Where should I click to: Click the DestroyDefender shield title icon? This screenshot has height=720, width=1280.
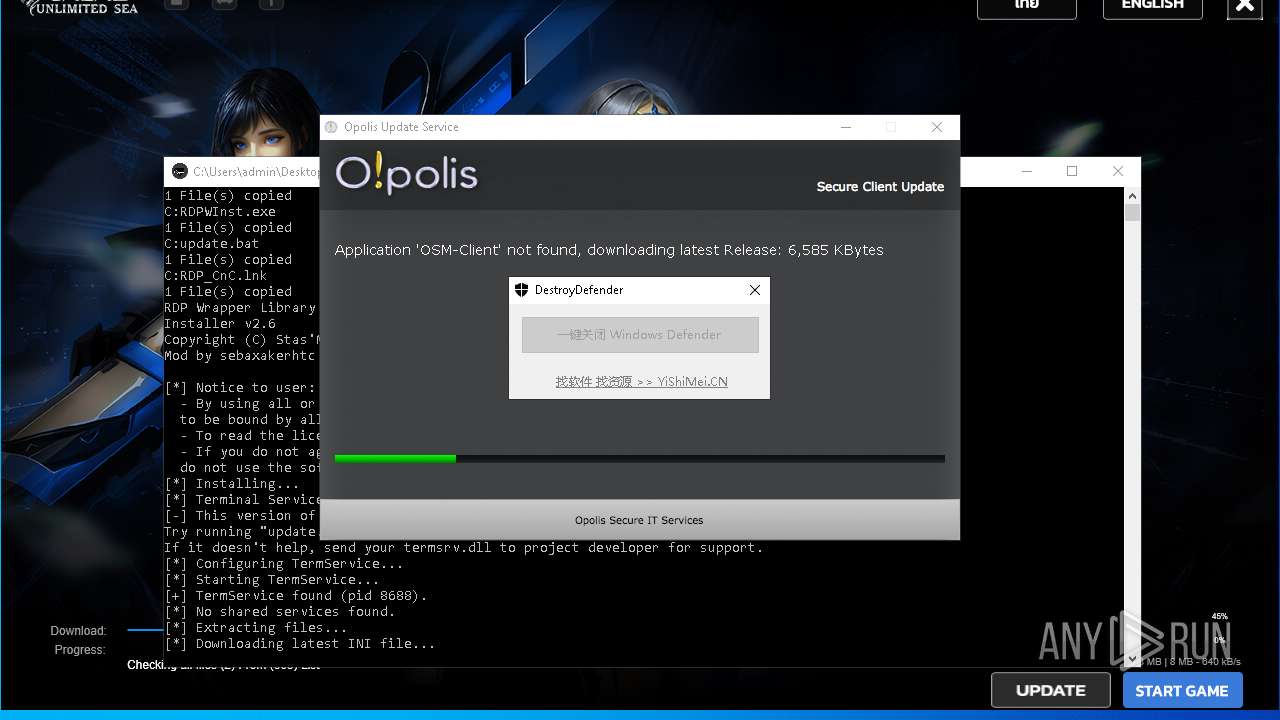pyautogui.click(x=521, y=290)
